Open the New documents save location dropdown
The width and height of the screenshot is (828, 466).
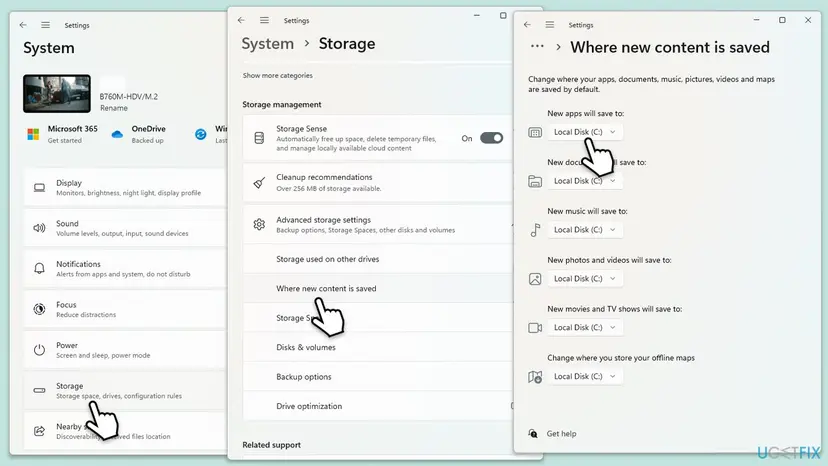pos(585,181)
